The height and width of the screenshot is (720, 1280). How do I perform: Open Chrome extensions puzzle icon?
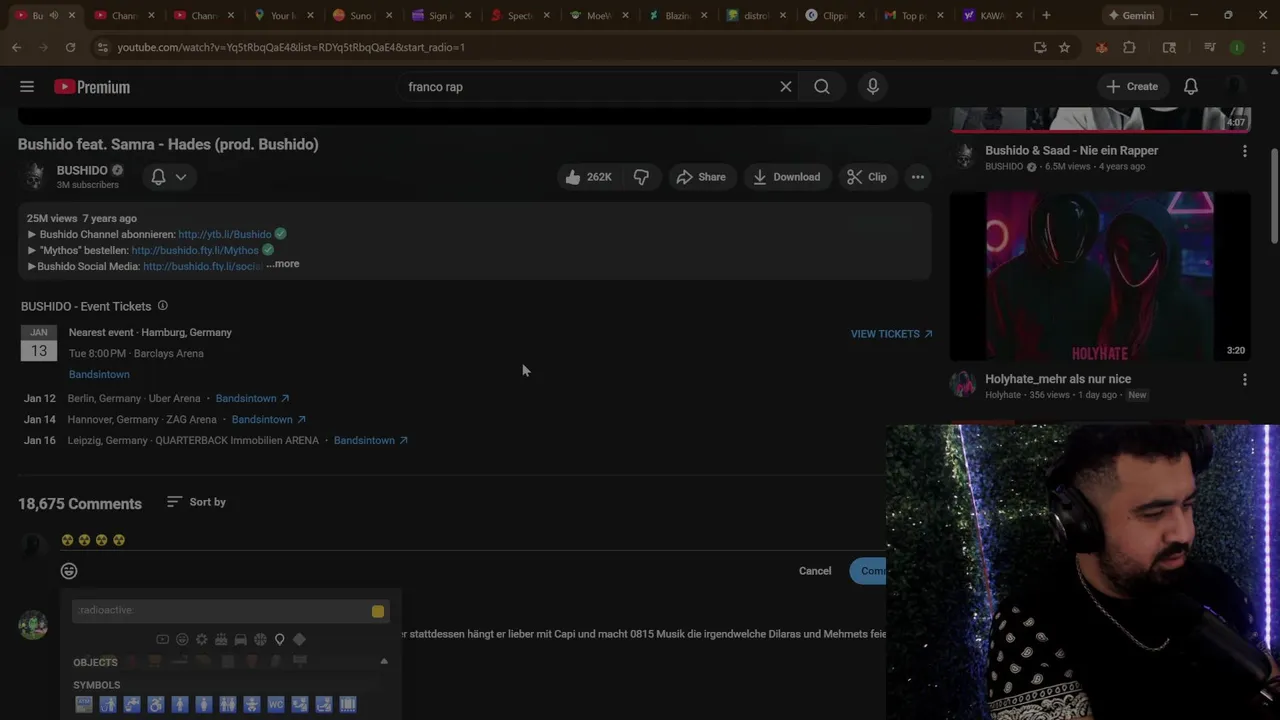click(x=1130, y=47)
